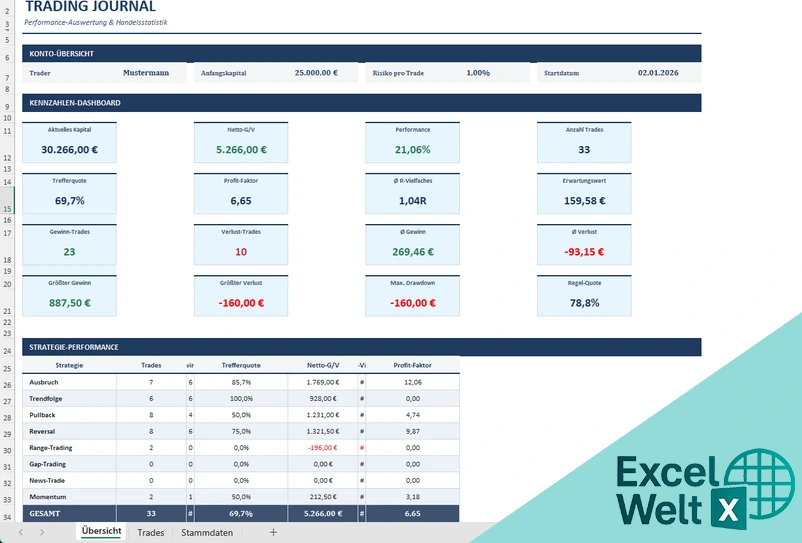The width and height of the screenshot is (802, 543).
Task: Click the STRATEGIE-PERFORMANCE section header
Action: (x=362, y=347)
